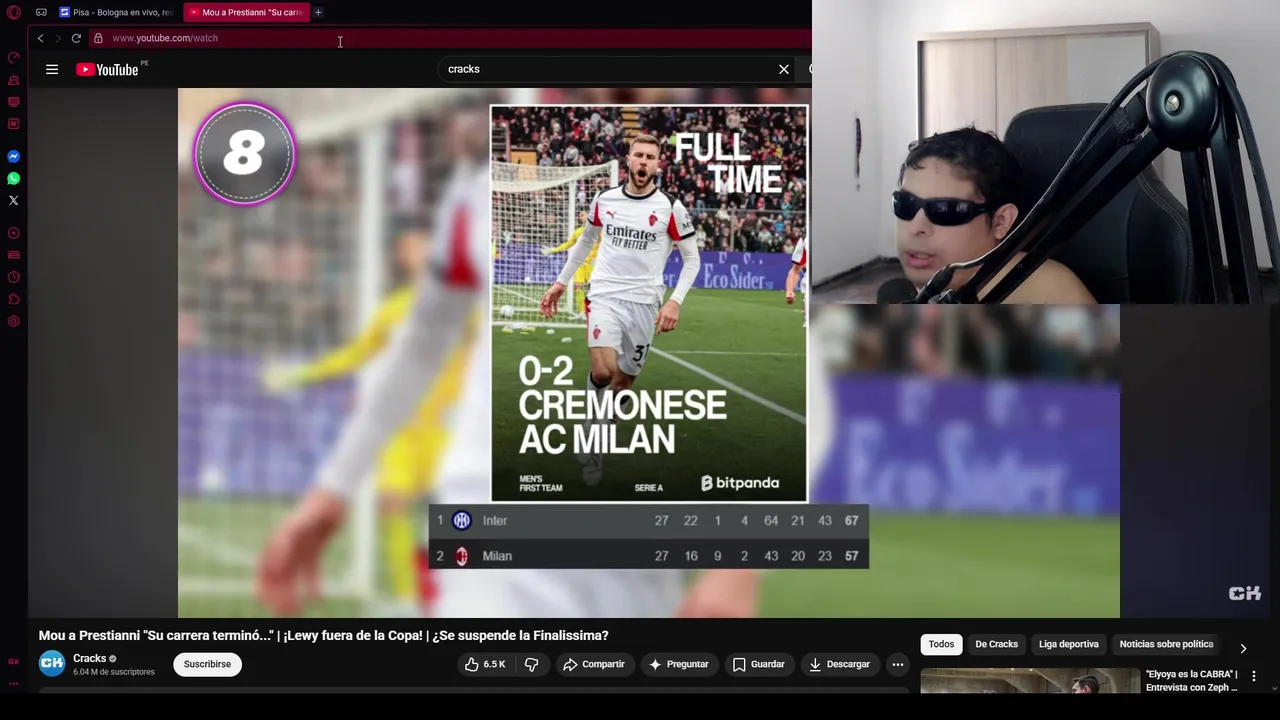Go forward with the browser forward arrow

click(x=57, y=38)
